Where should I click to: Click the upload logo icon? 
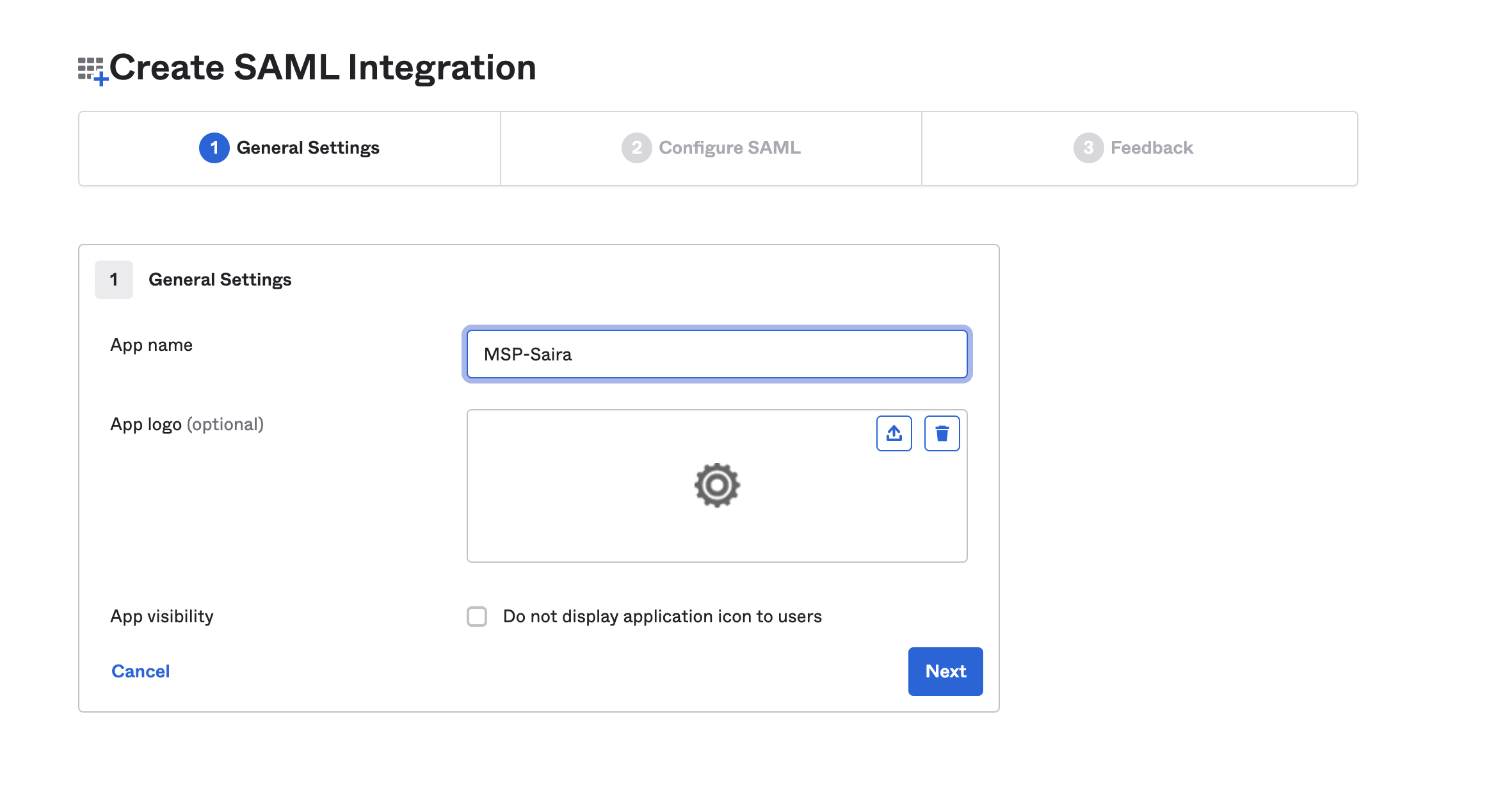[x=894, y=433]
